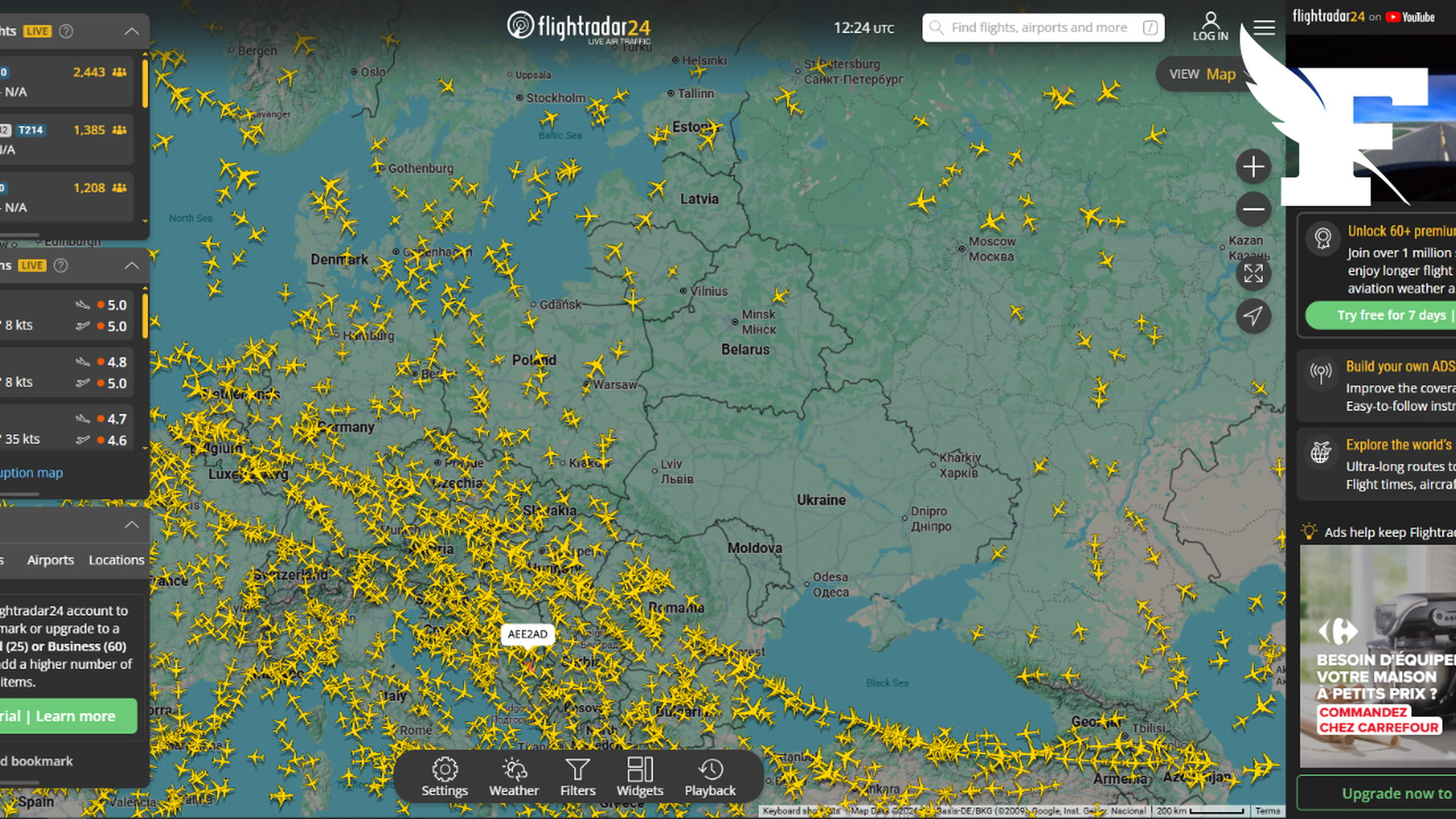This screenshot has width=1456, height=819.
Task: Open the Filters funnel tool
Action: coord(578,777)
